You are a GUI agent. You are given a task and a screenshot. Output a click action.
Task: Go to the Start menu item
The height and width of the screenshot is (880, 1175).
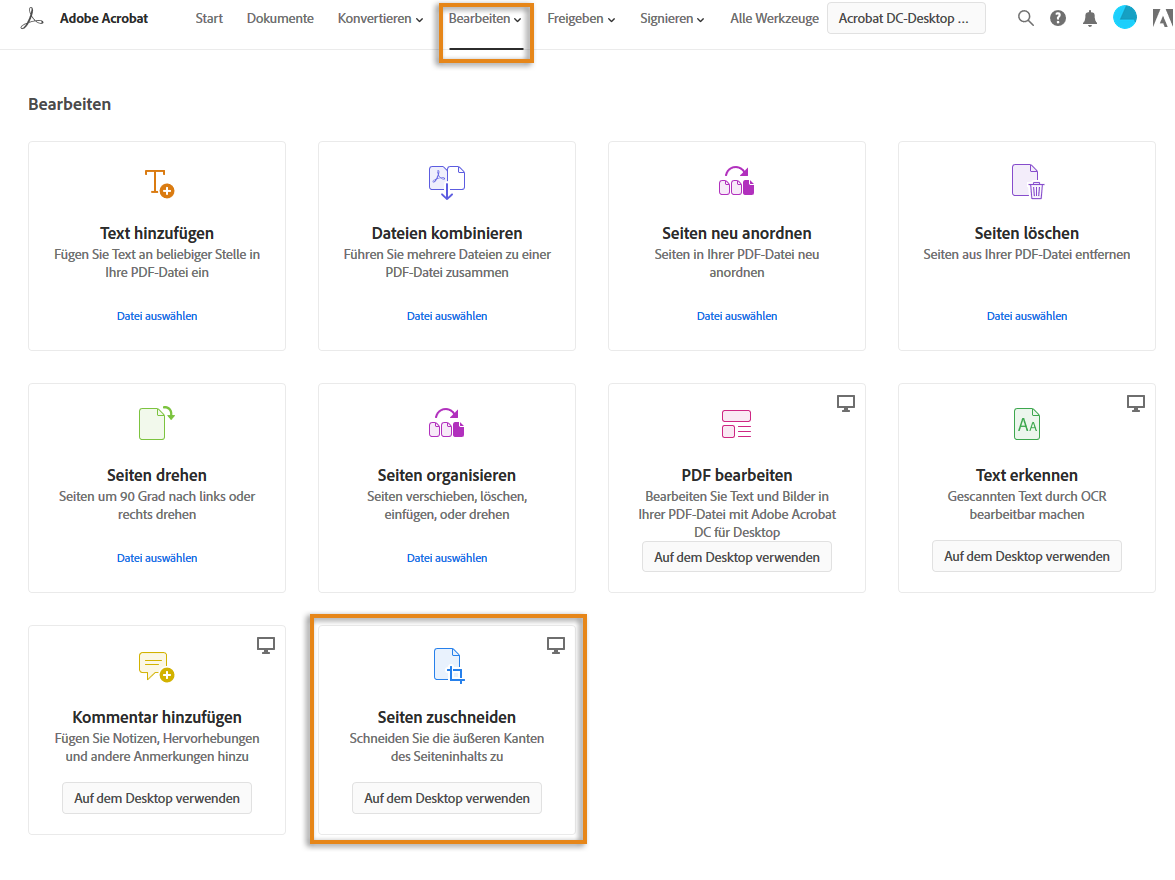click(x=208, y=18)
